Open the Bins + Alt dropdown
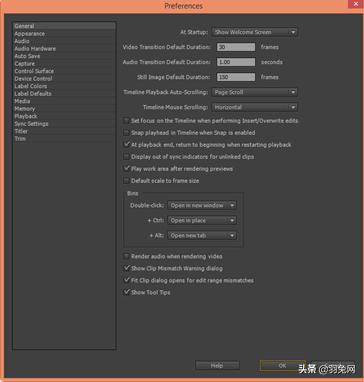The image size is (364, 382). tap(202, 236)
